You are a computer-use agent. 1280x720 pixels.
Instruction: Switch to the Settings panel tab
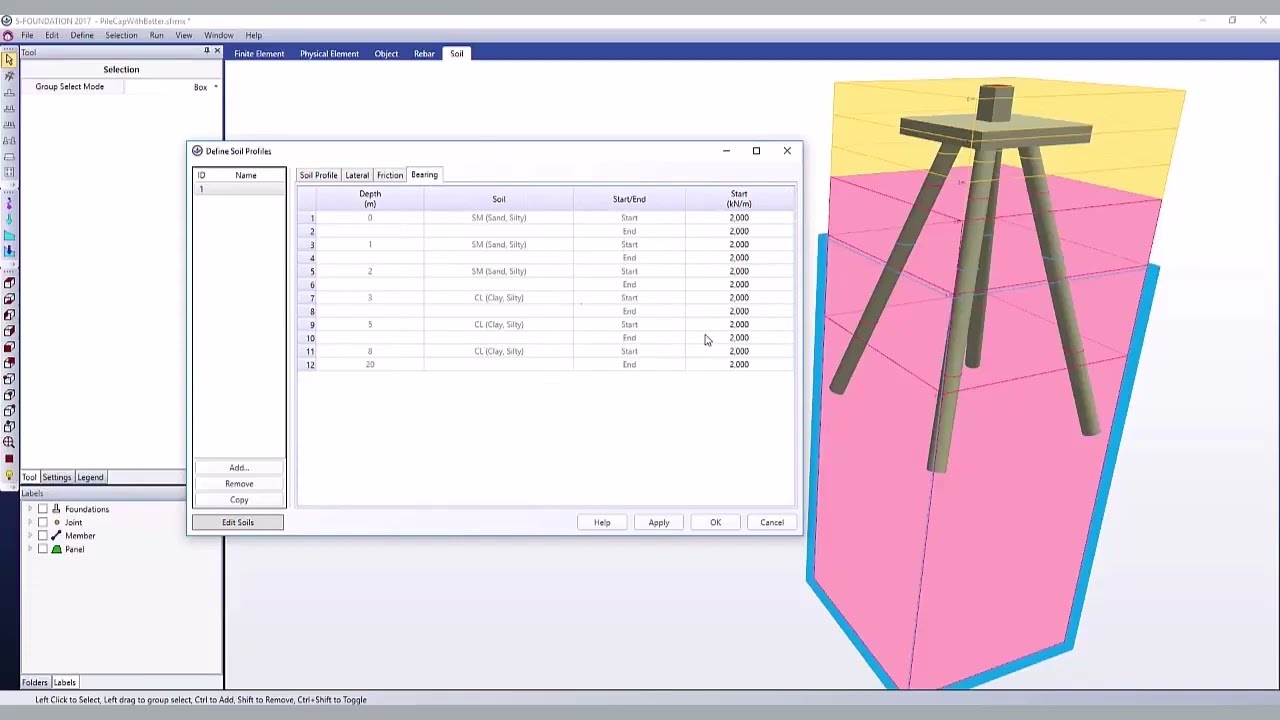point(56,477)
